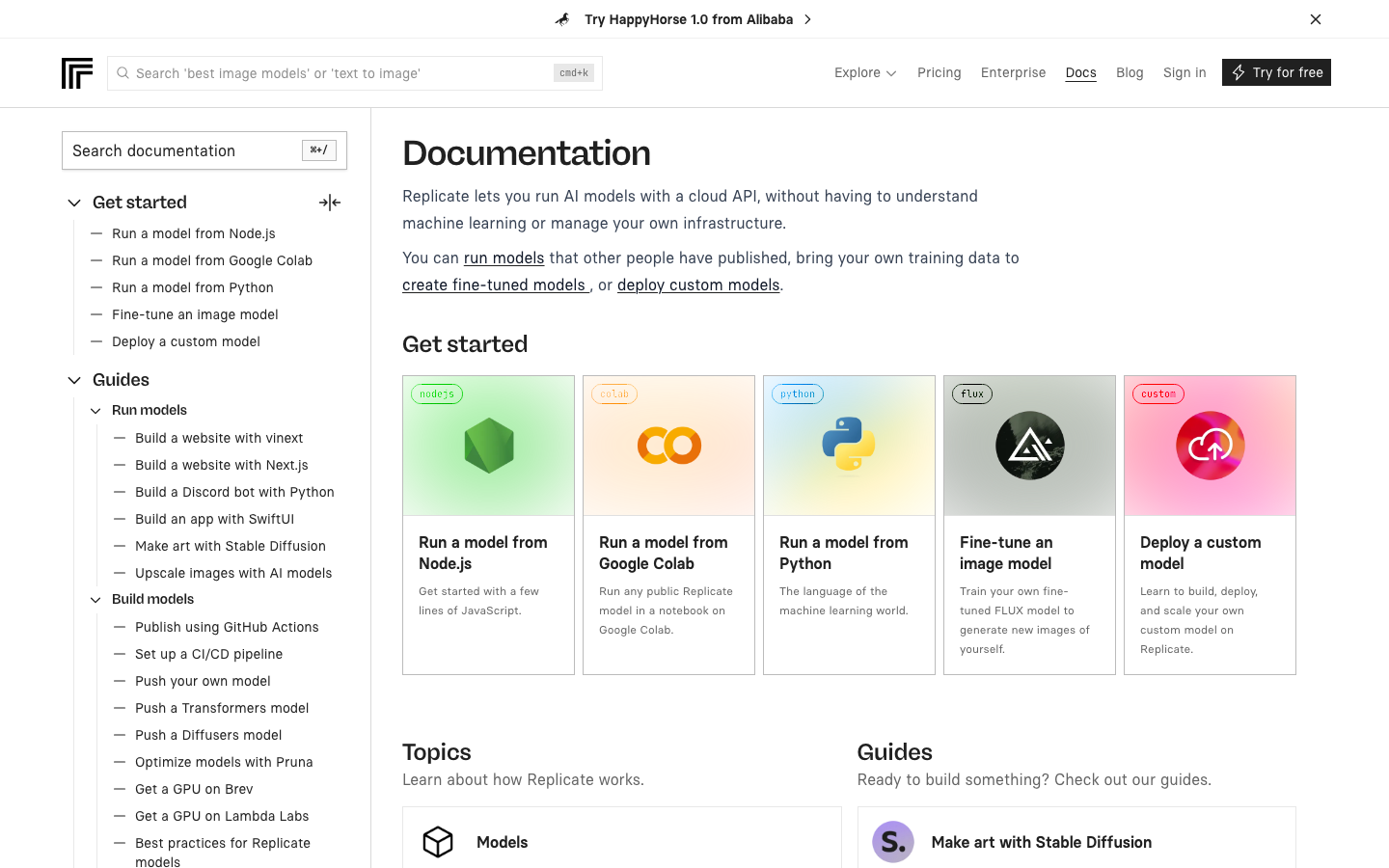Open sidebar link Fine-tune an image model

pyautogui.click(x=195, y=314)
